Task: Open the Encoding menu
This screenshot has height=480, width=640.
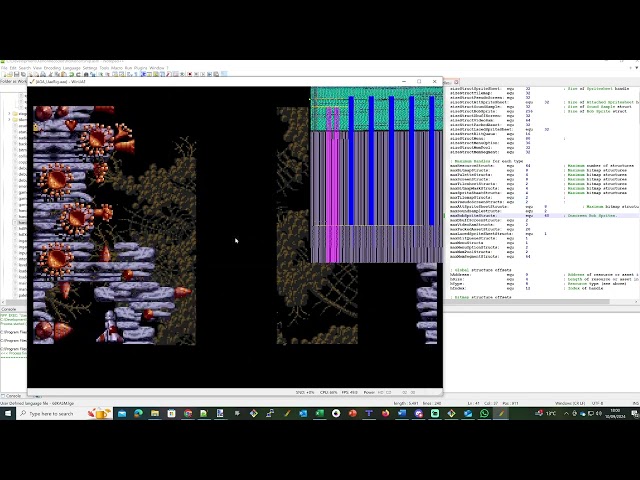Action: [x=52, y=68]
